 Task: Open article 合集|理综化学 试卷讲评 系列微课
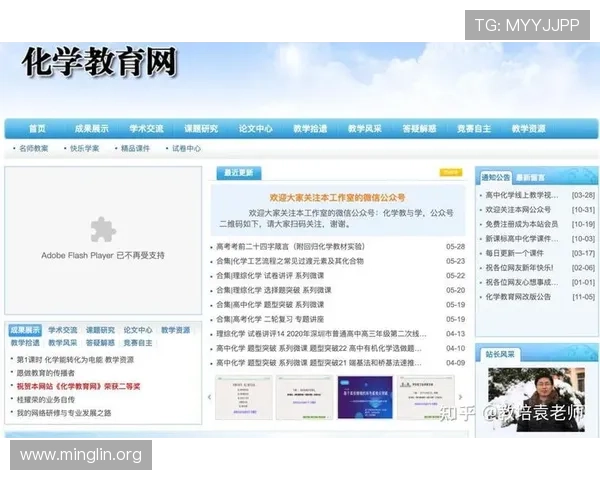(270, 276)
